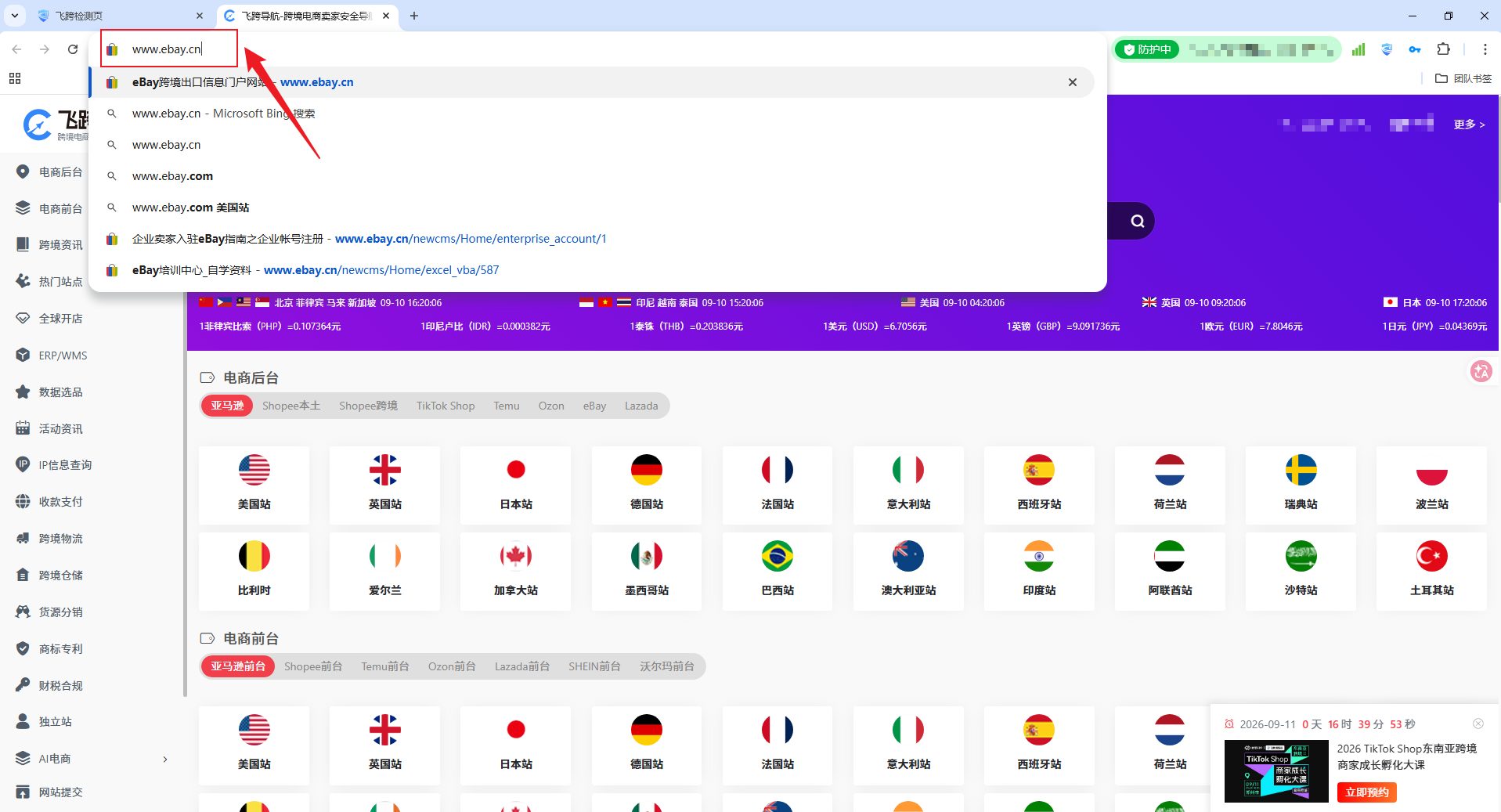
Task: Select the eBay跨境出口信息门户网站 suggestion
Action: 592,82
